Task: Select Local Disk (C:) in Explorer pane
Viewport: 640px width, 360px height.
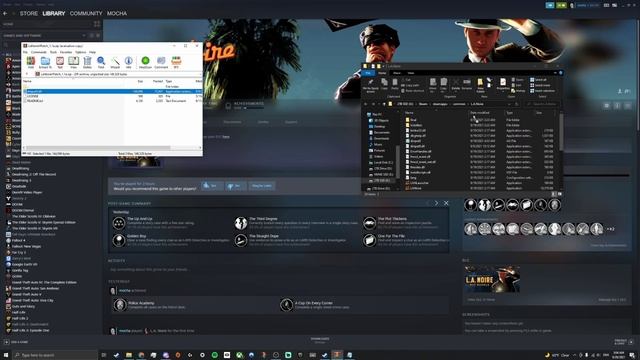Action: point(383,162)
